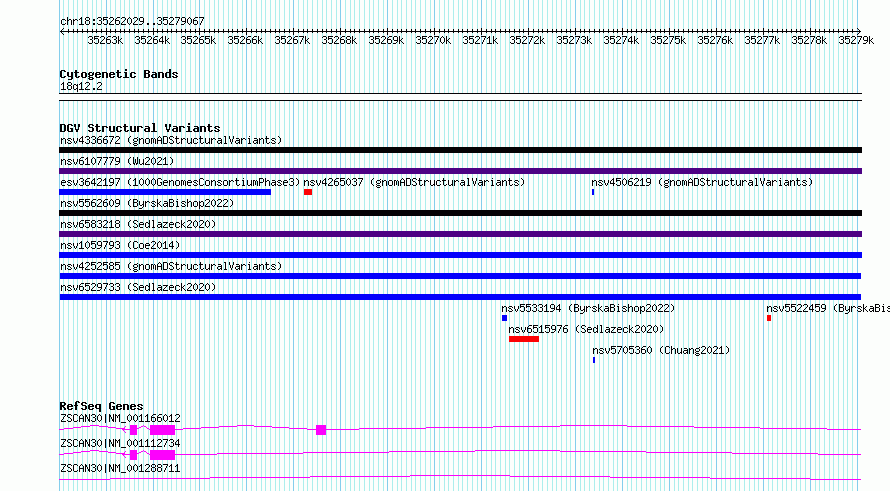Click the 35279k ruler tick label
The image size is (890, 491).
(856, 40)
